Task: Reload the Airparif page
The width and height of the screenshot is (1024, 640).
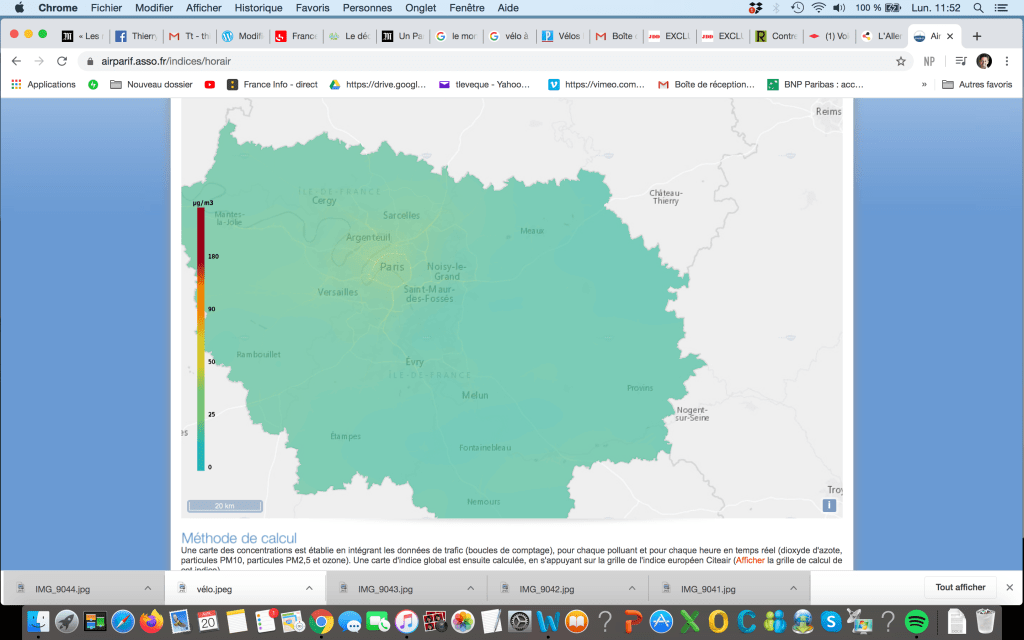Action: pyautogui.click(x=62, y=61)
